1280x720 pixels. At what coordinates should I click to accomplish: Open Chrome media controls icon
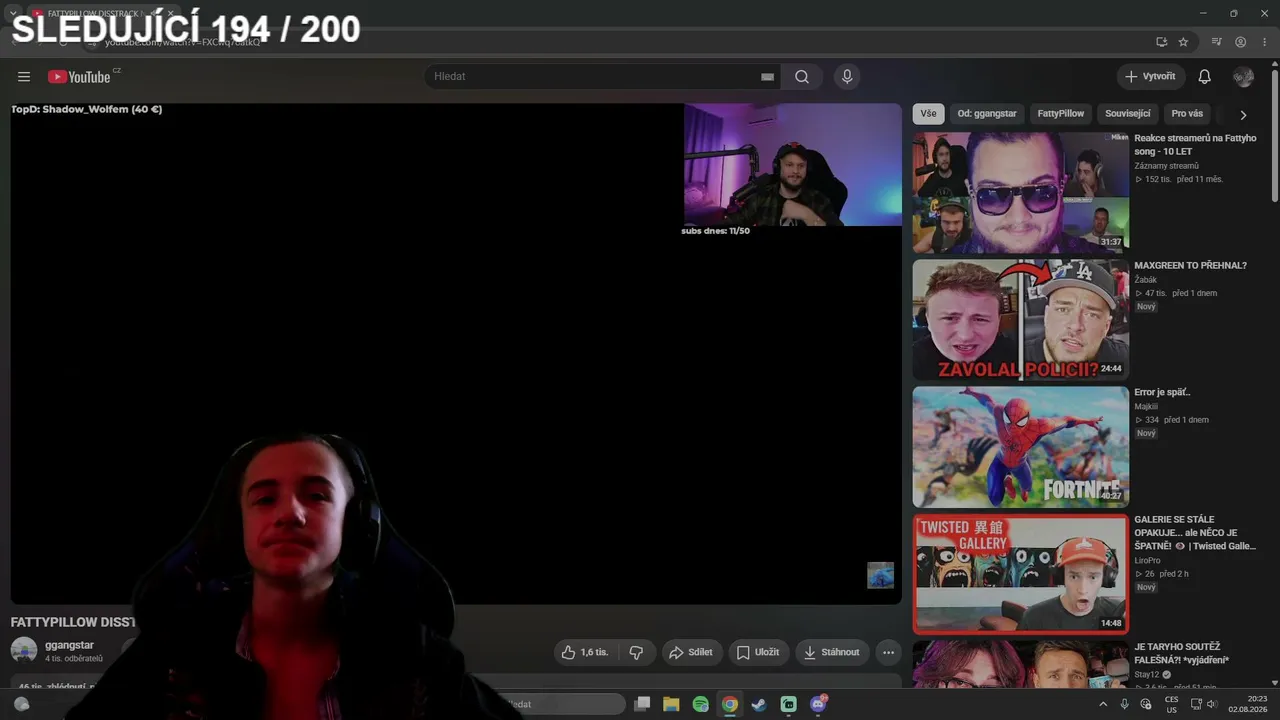coord(1216,42)
